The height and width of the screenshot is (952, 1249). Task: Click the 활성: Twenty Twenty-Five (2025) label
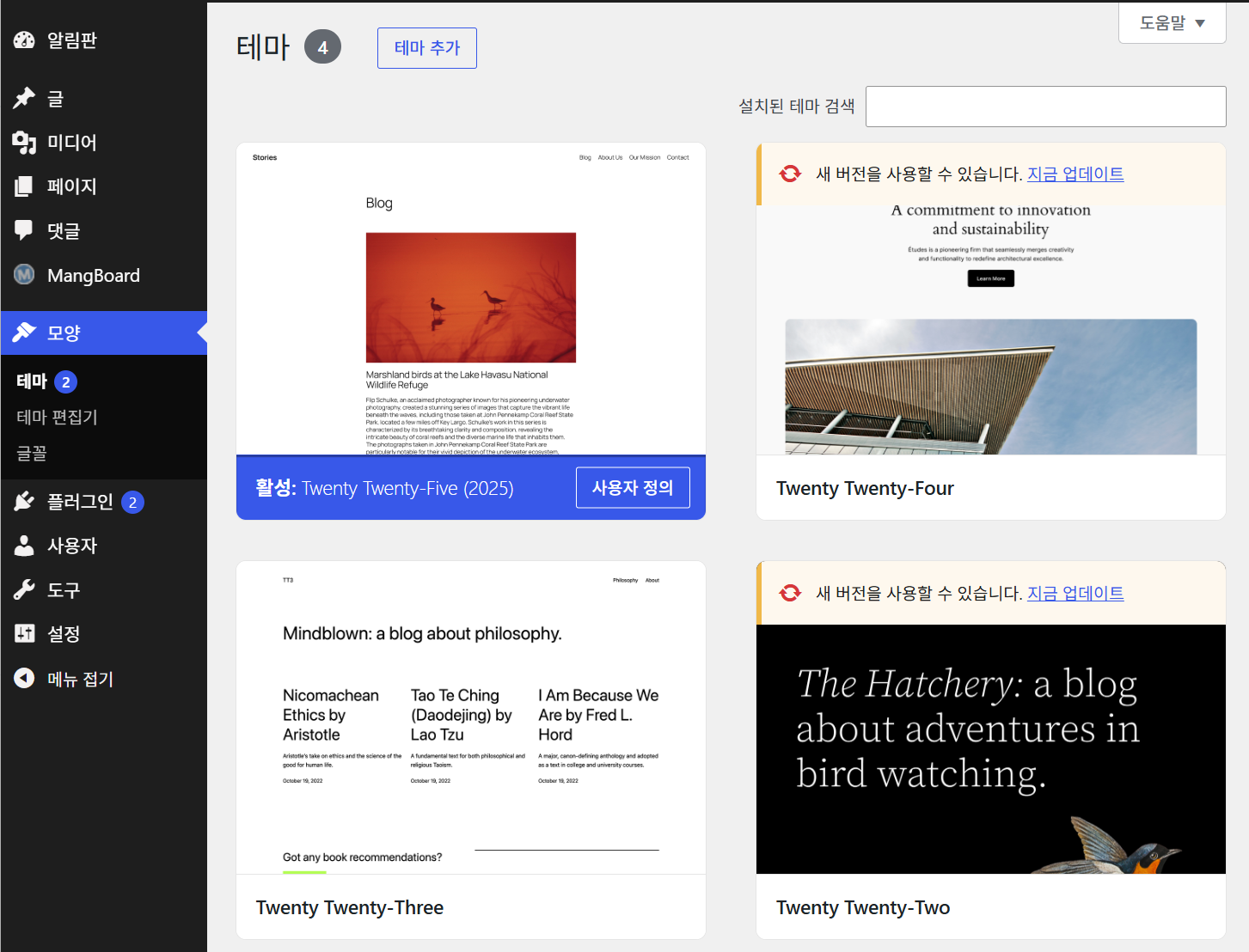pyautogui.click(x=384, y=488)
